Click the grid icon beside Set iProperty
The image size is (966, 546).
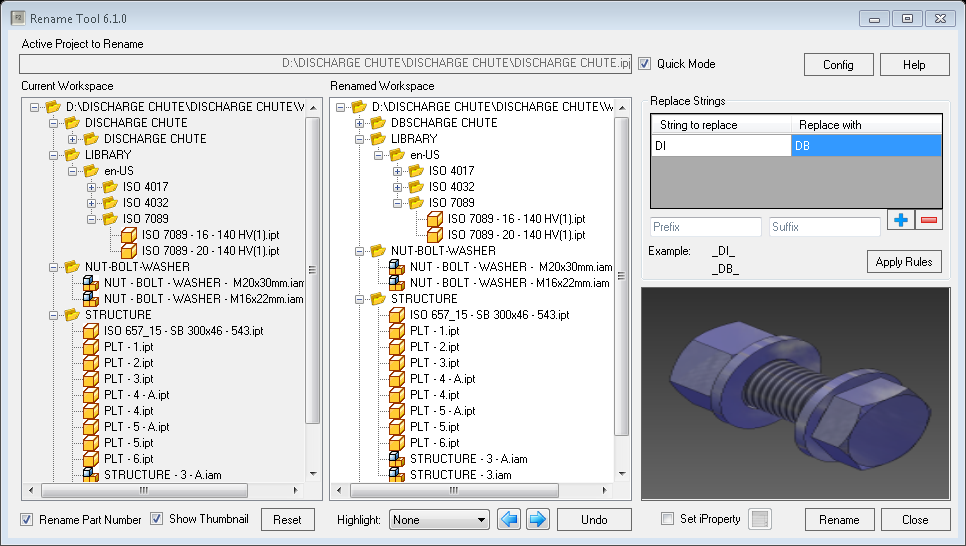click(761, 519)
